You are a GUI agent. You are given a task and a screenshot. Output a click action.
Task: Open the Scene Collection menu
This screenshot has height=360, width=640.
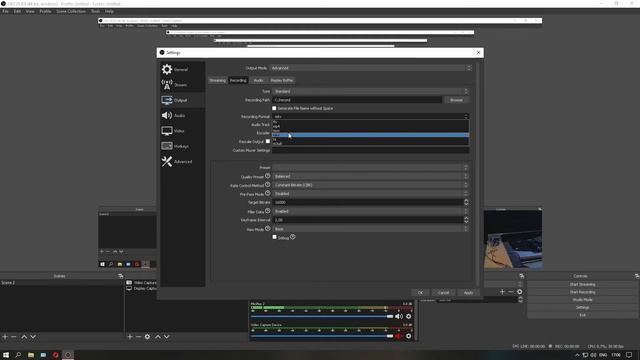tap(71, 11)
